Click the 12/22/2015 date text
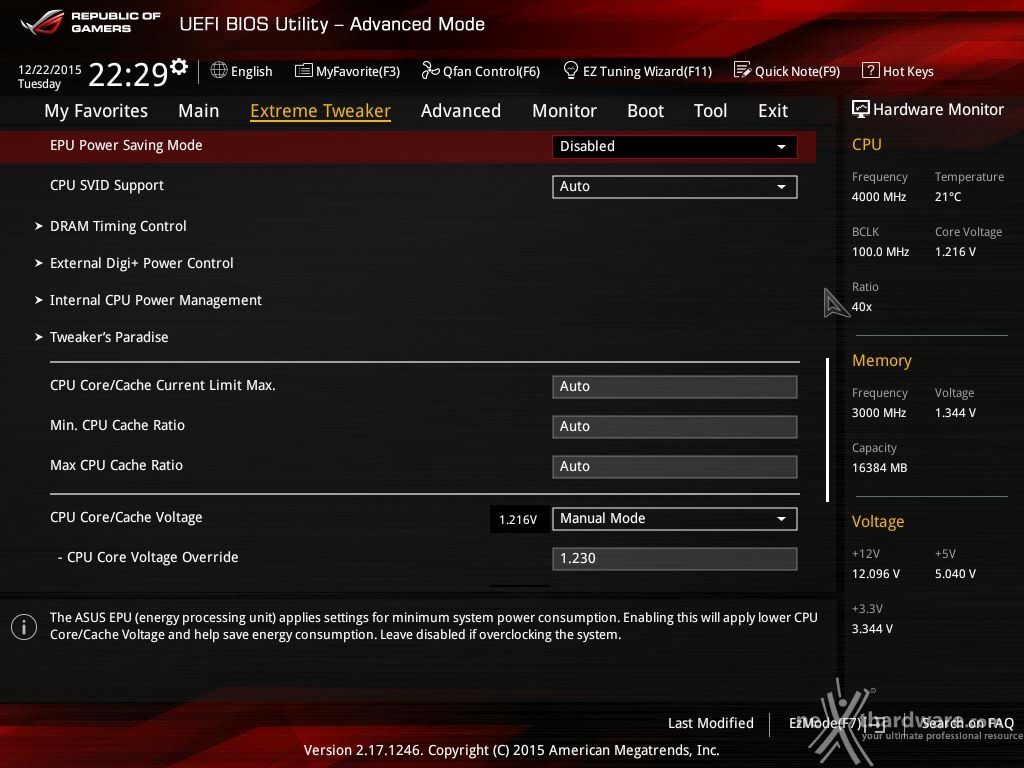This screenshot has height=768, width=1024. tap(50, 69)
